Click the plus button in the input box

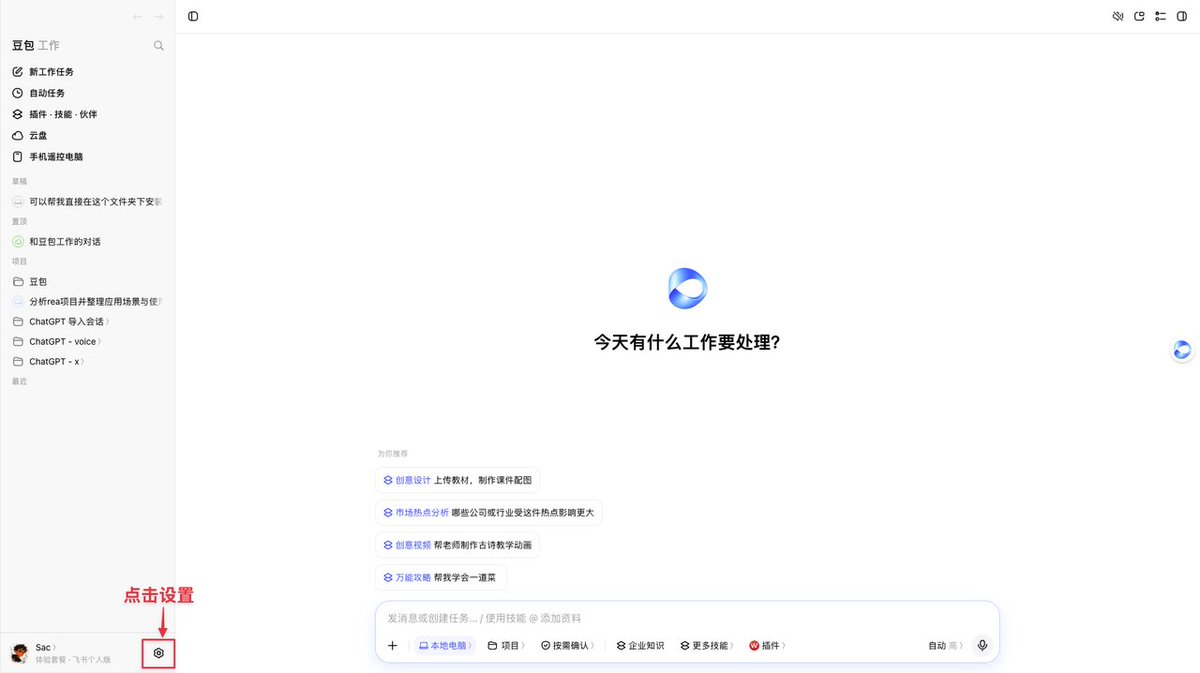[x=392, y=646]
